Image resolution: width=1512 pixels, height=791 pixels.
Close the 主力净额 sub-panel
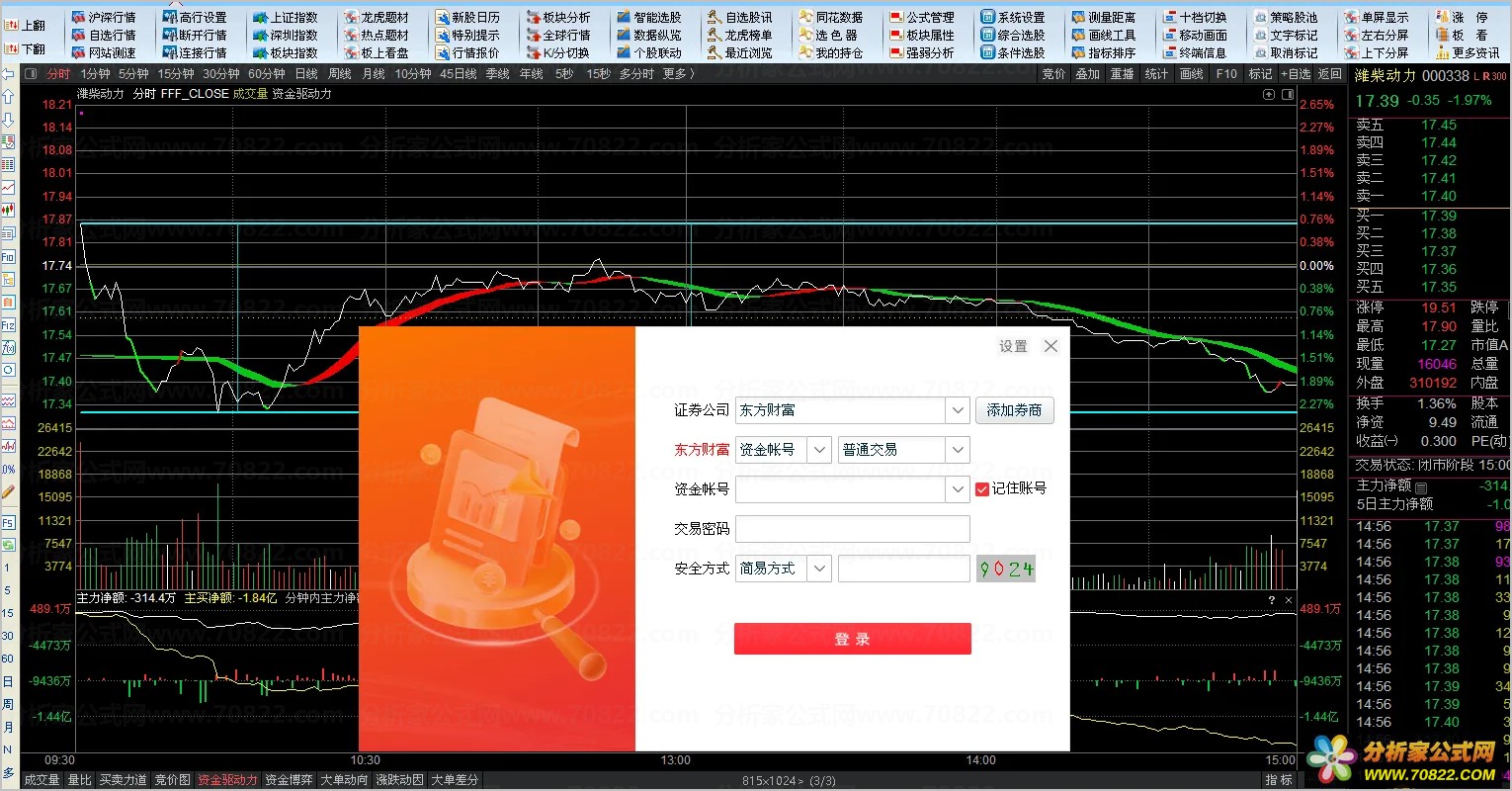[x=1288, y=599]
